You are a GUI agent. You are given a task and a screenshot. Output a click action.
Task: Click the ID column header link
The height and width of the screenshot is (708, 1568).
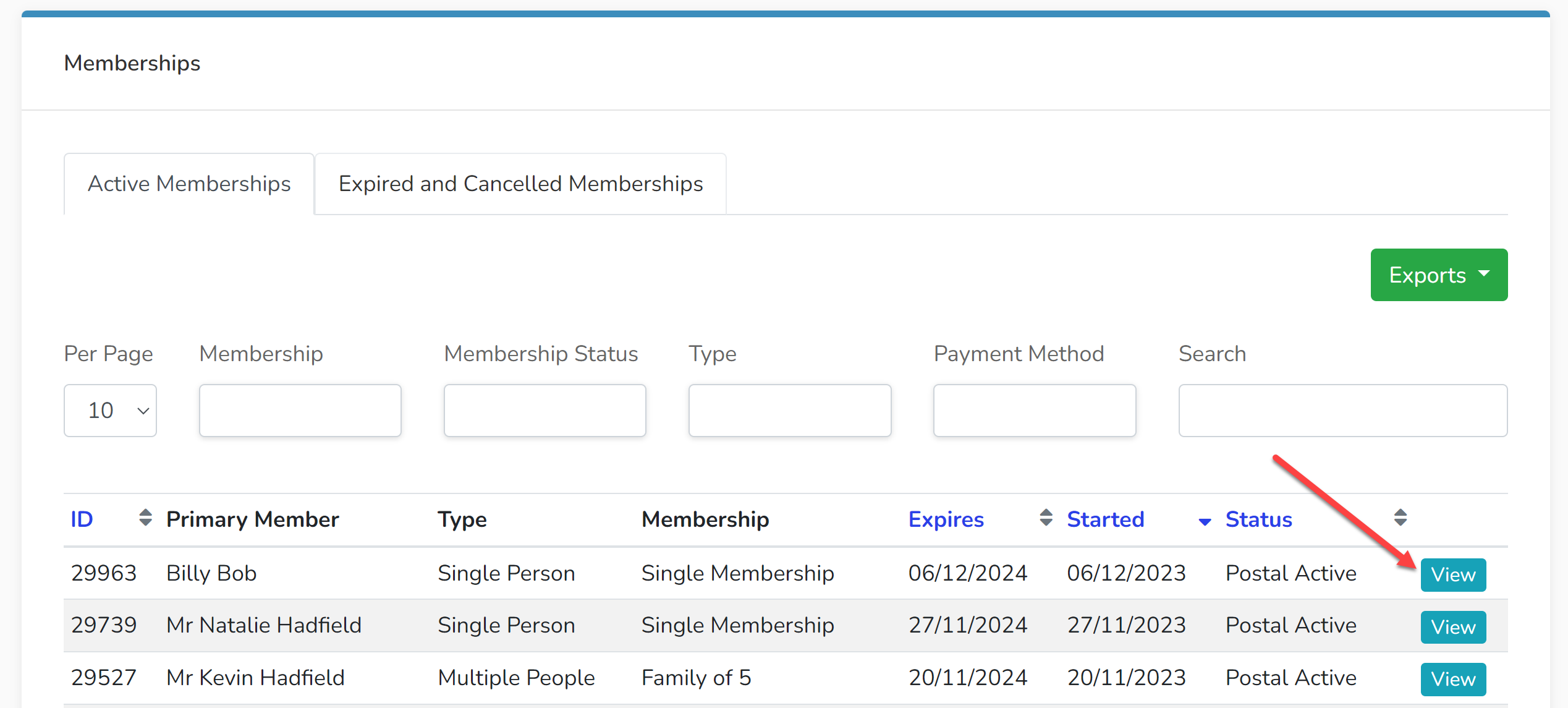click(82, 519)
